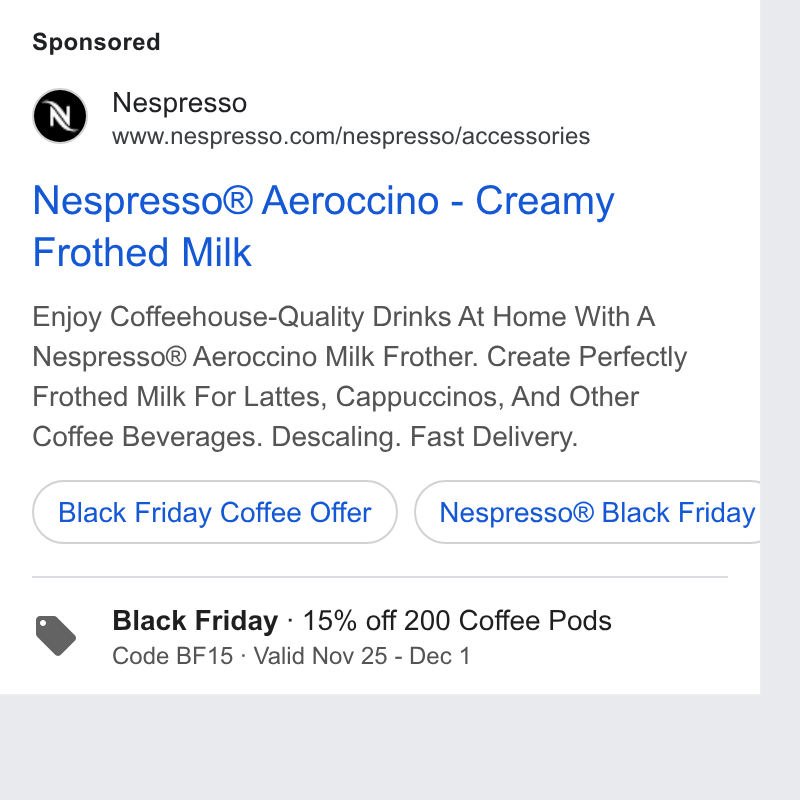Image resolution: width=800 pixels, height=800 pixels.
Task: Open the Nespresso Aeroccino headline link
Action: (x=323, y=226)
